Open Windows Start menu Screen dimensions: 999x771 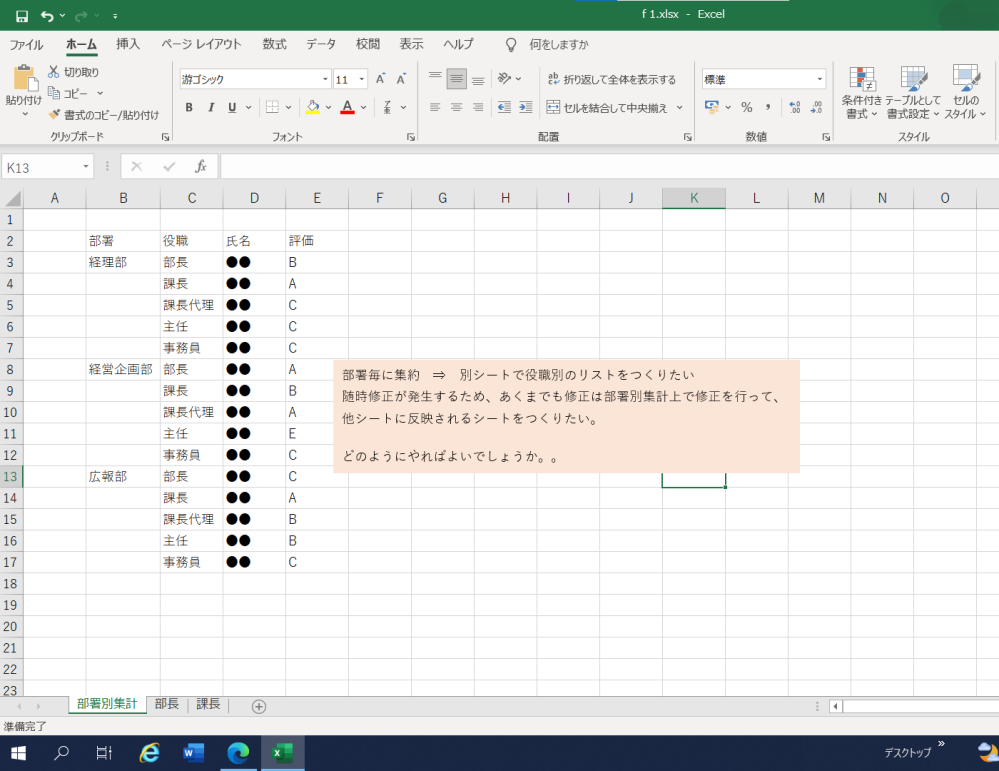tap(18, 753)
